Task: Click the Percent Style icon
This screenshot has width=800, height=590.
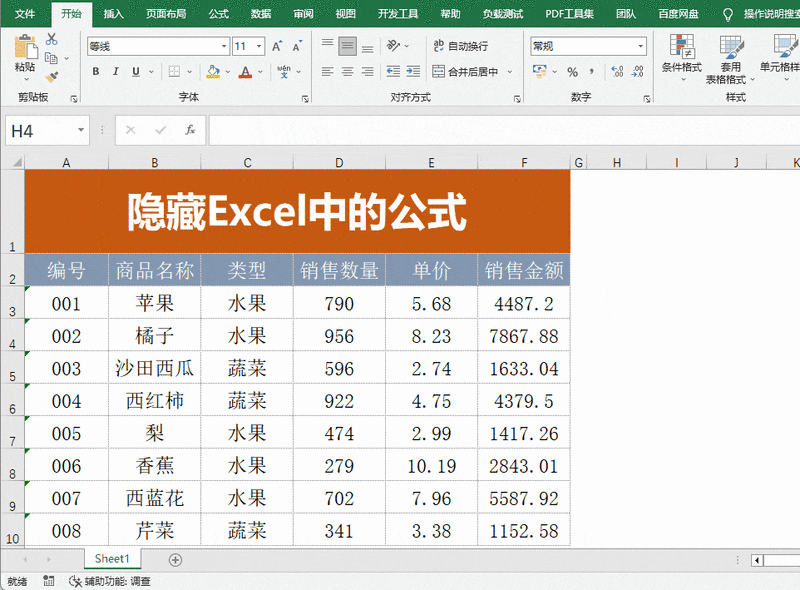Action: (x=572, y=72)
